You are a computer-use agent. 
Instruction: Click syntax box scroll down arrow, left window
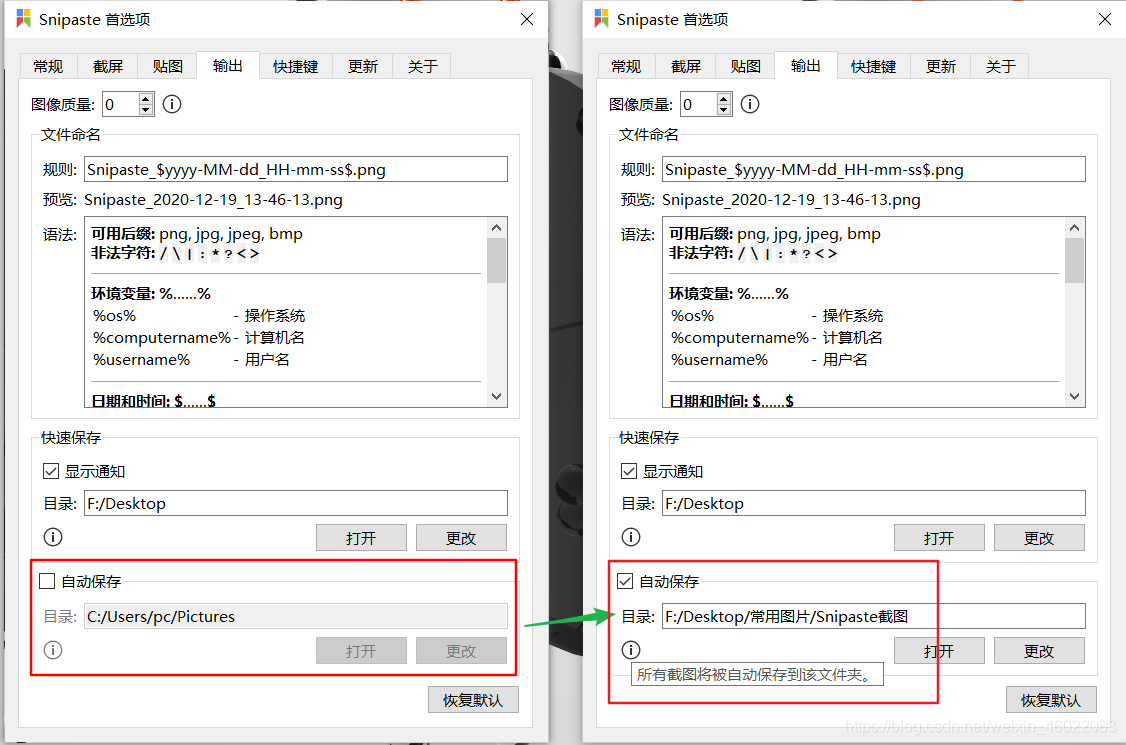point(496,397)
